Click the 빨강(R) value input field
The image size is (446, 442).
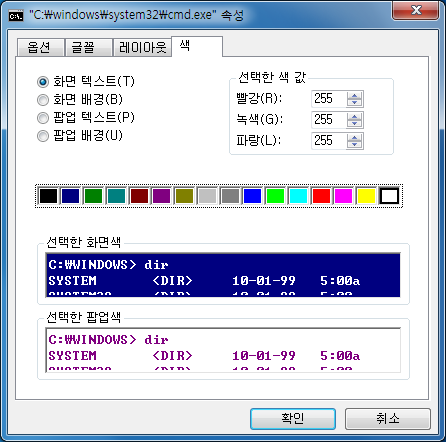pyautogui.click(x=329, y=99)
